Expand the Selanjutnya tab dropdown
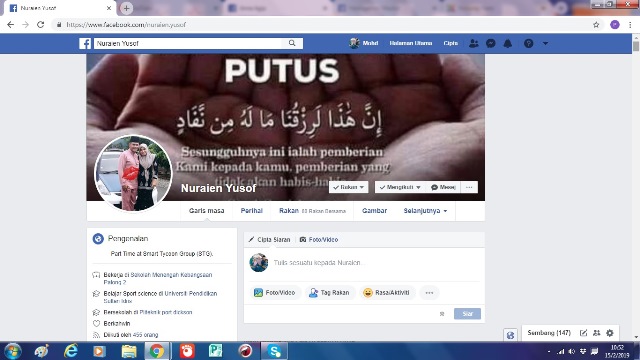640x360 pixels. coord(425,211)
